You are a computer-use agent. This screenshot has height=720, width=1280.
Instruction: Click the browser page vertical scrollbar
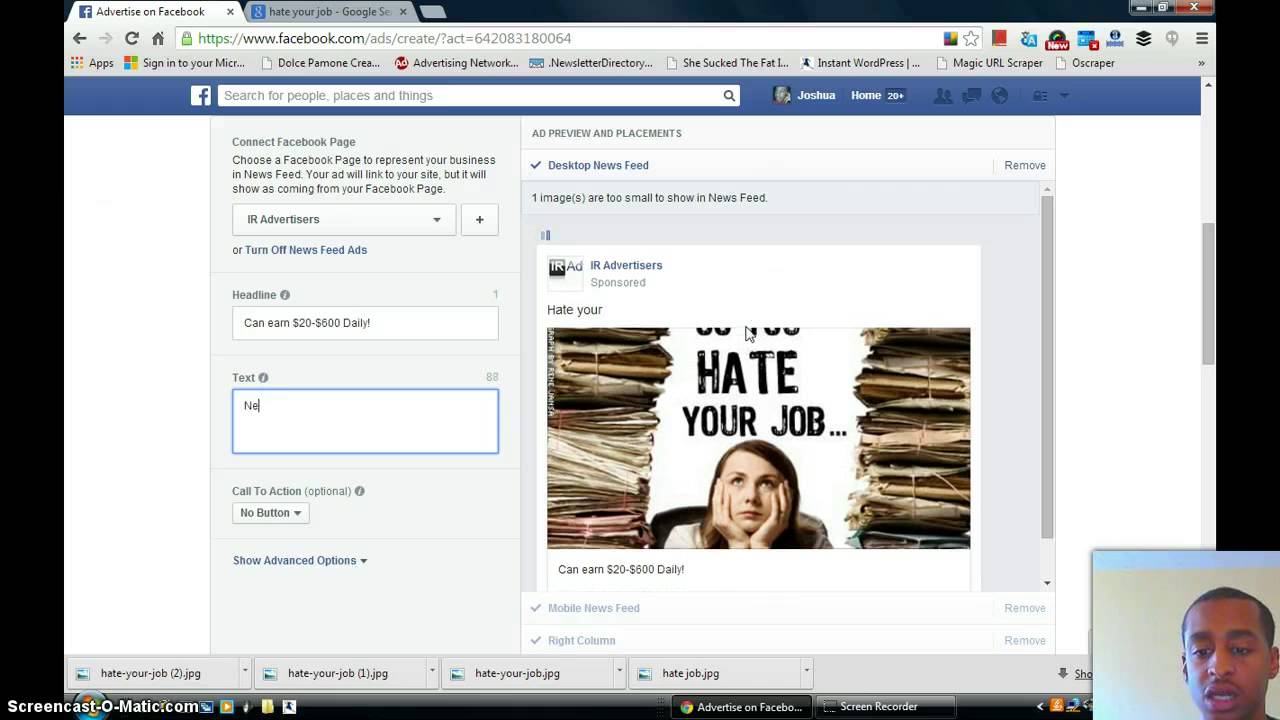coord(1208,295)
